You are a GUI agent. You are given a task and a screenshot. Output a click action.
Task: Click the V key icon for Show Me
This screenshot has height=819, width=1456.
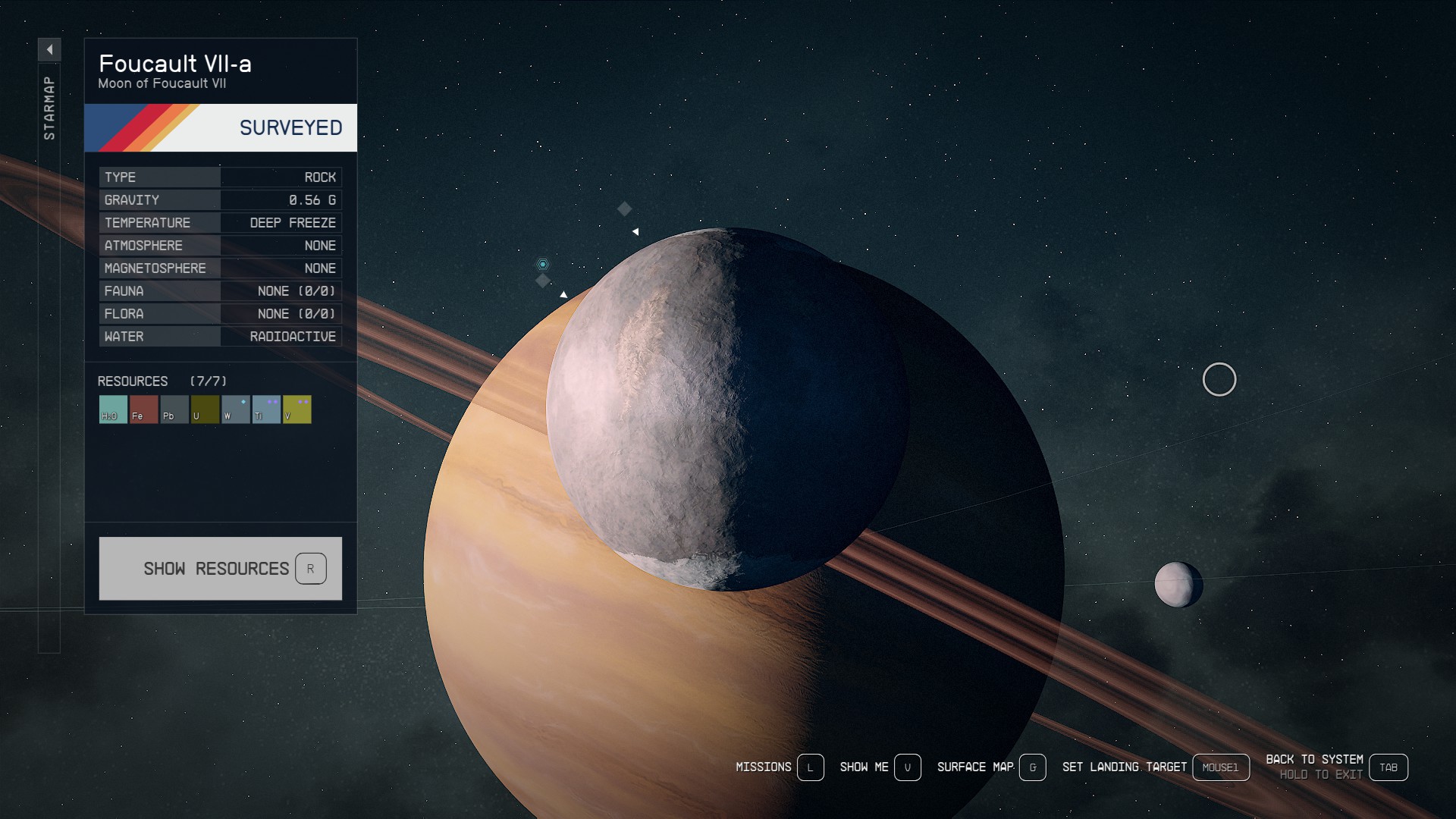coord(907,767)
